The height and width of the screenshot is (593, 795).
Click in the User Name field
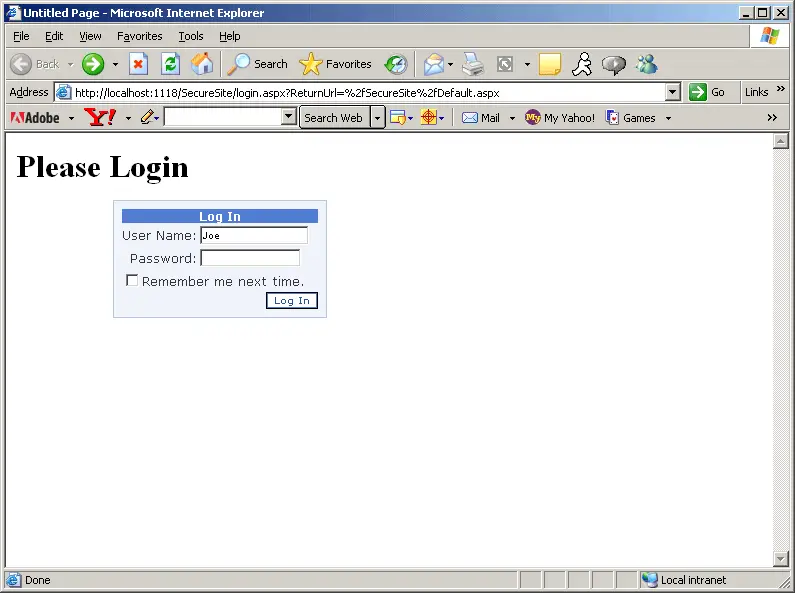[x=254, y=235]
